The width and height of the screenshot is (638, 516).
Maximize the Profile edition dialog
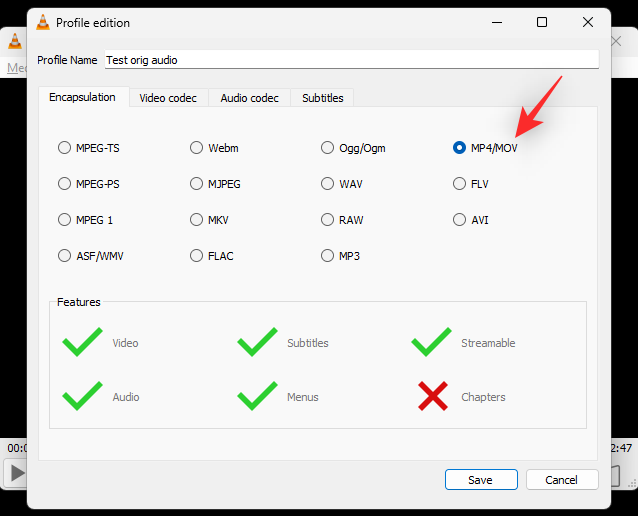(542, 22)
